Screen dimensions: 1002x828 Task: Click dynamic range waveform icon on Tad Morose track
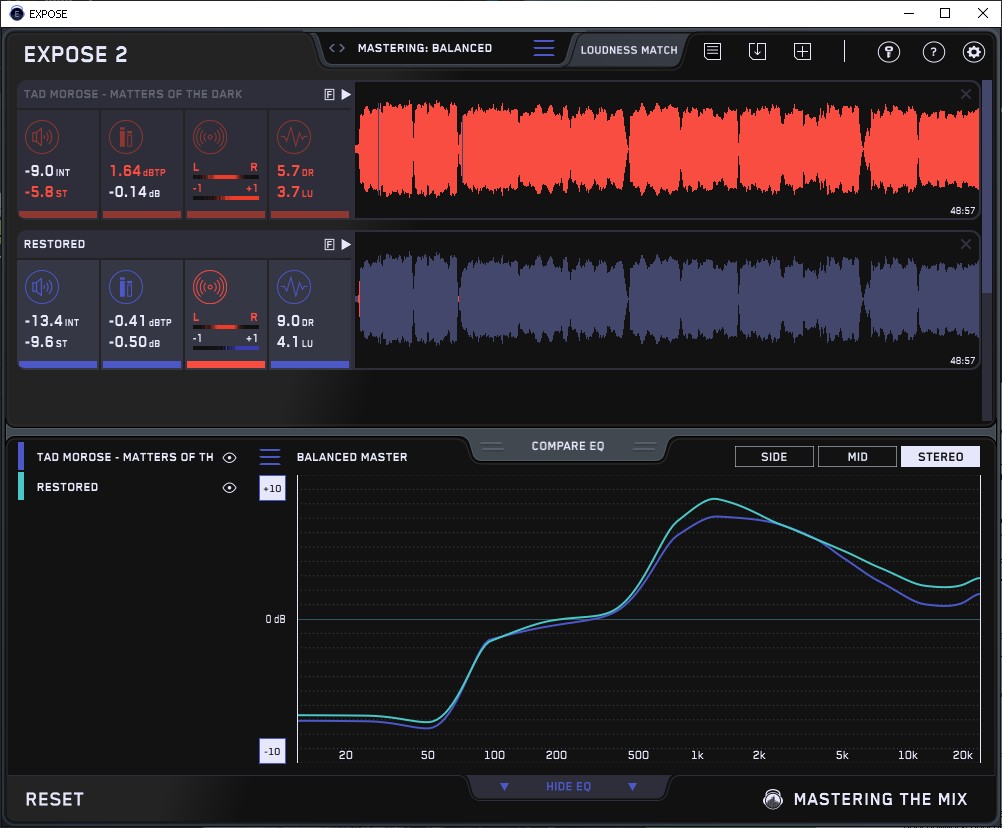click(293, 137)
